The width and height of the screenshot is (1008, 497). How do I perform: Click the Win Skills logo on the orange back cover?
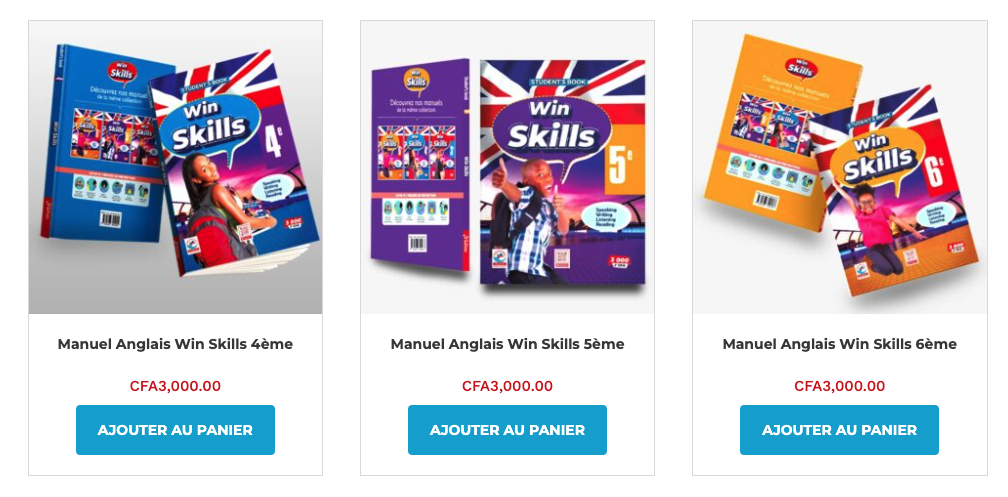(x=800, y=68)
